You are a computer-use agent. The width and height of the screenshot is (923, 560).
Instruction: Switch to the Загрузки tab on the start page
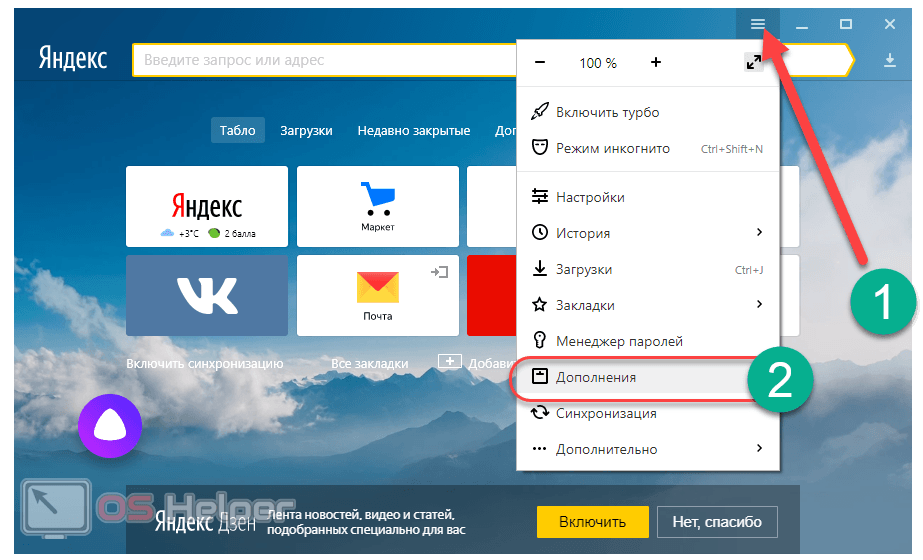click(x=306, y=130)
